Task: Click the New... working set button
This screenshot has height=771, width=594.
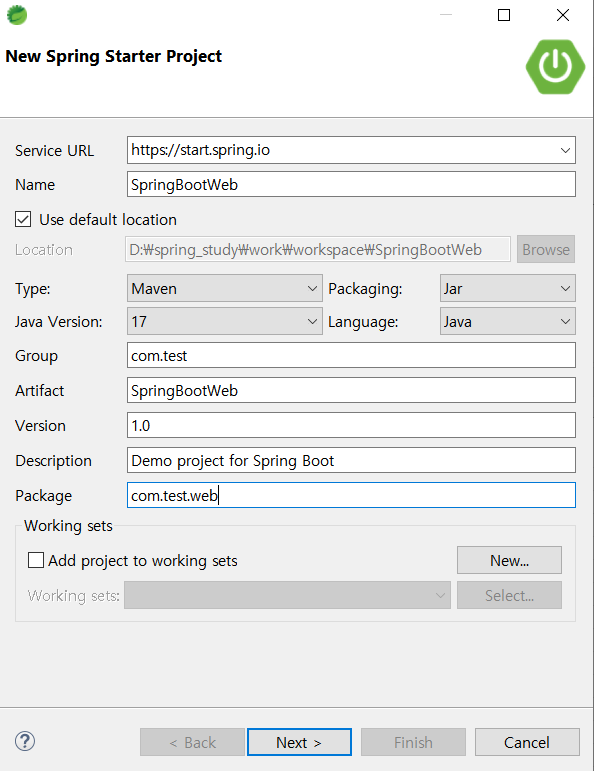Action: click(x=509, y=560)
